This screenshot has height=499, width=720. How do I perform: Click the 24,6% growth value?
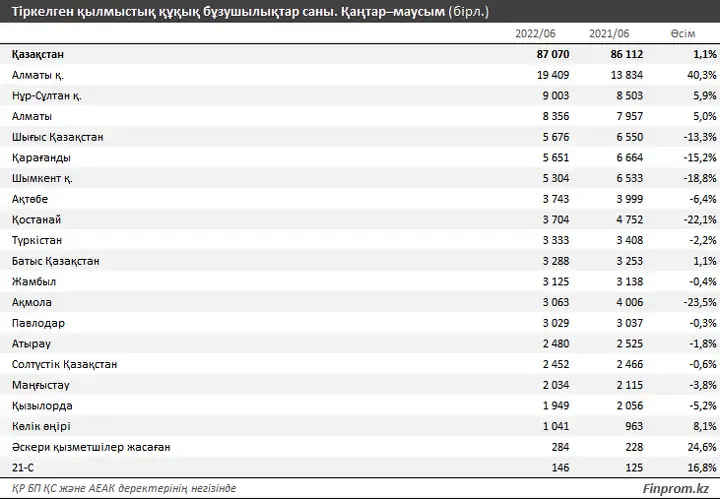pyautogui.click(x=702, y=447)
